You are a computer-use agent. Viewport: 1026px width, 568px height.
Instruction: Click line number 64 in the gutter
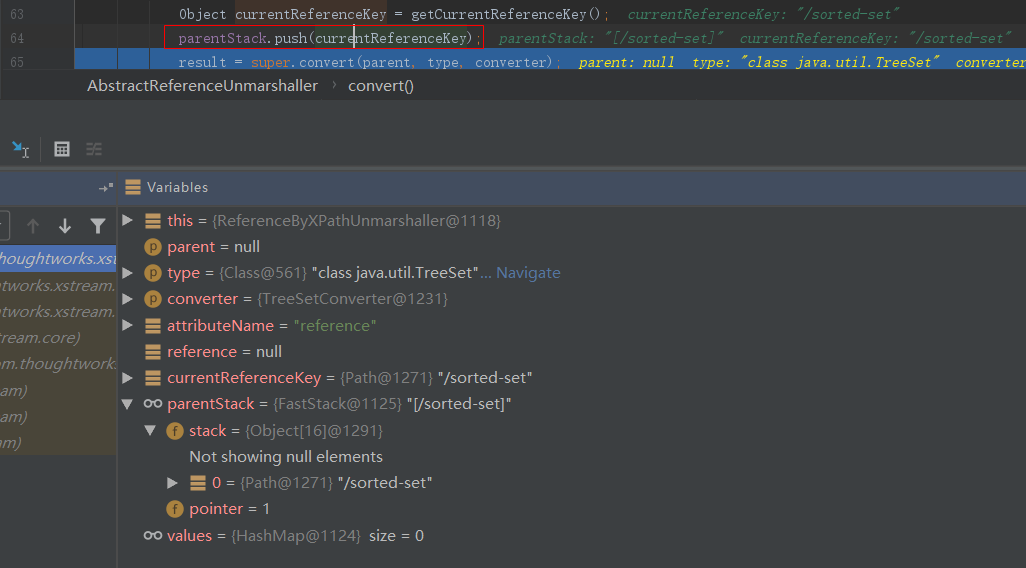click(x=17, y=38)
